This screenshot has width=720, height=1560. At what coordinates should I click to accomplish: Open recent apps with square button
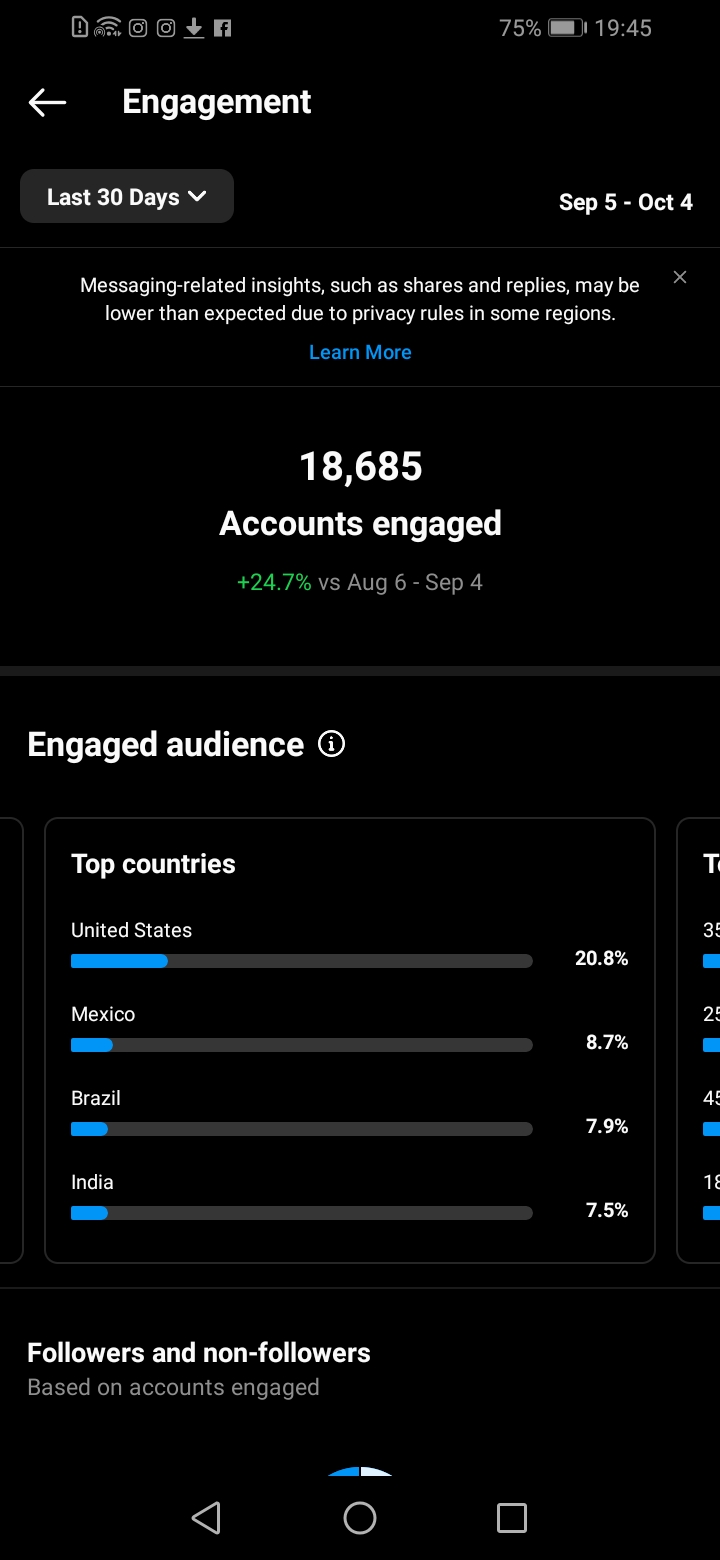(x=511, y=1518)
